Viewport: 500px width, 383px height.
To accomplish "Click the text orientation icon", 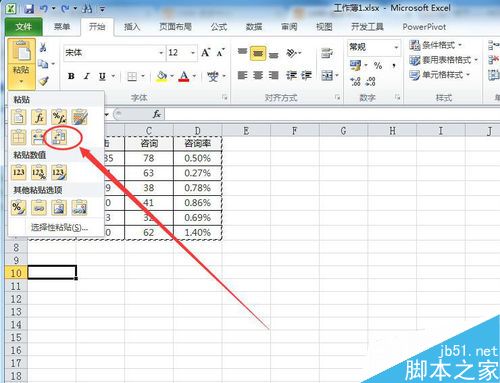I will [292, 53].
